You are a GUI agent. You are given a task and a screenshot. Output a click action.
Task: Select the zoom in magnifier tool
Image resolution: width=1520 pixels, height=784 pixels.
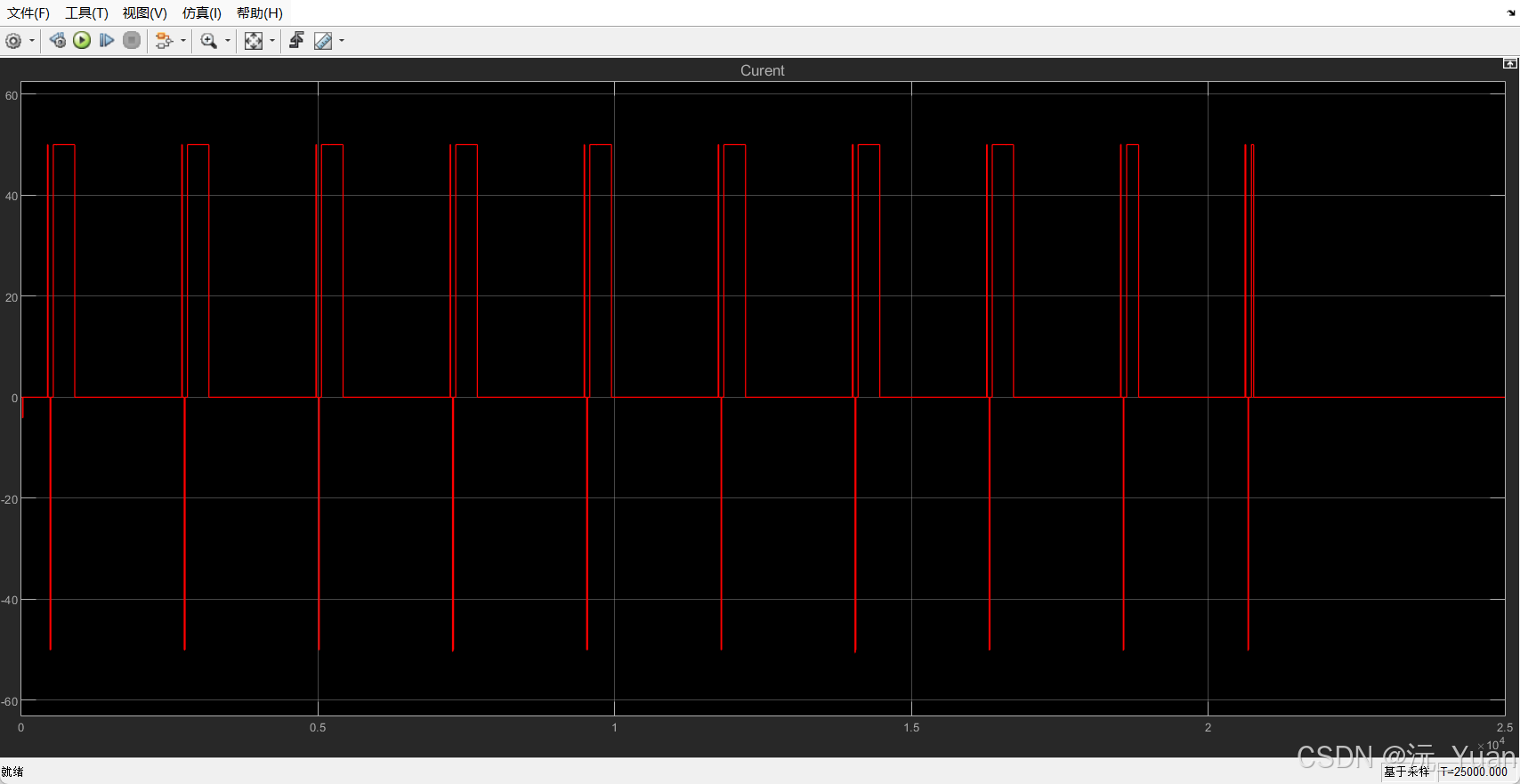click(209, 41)
